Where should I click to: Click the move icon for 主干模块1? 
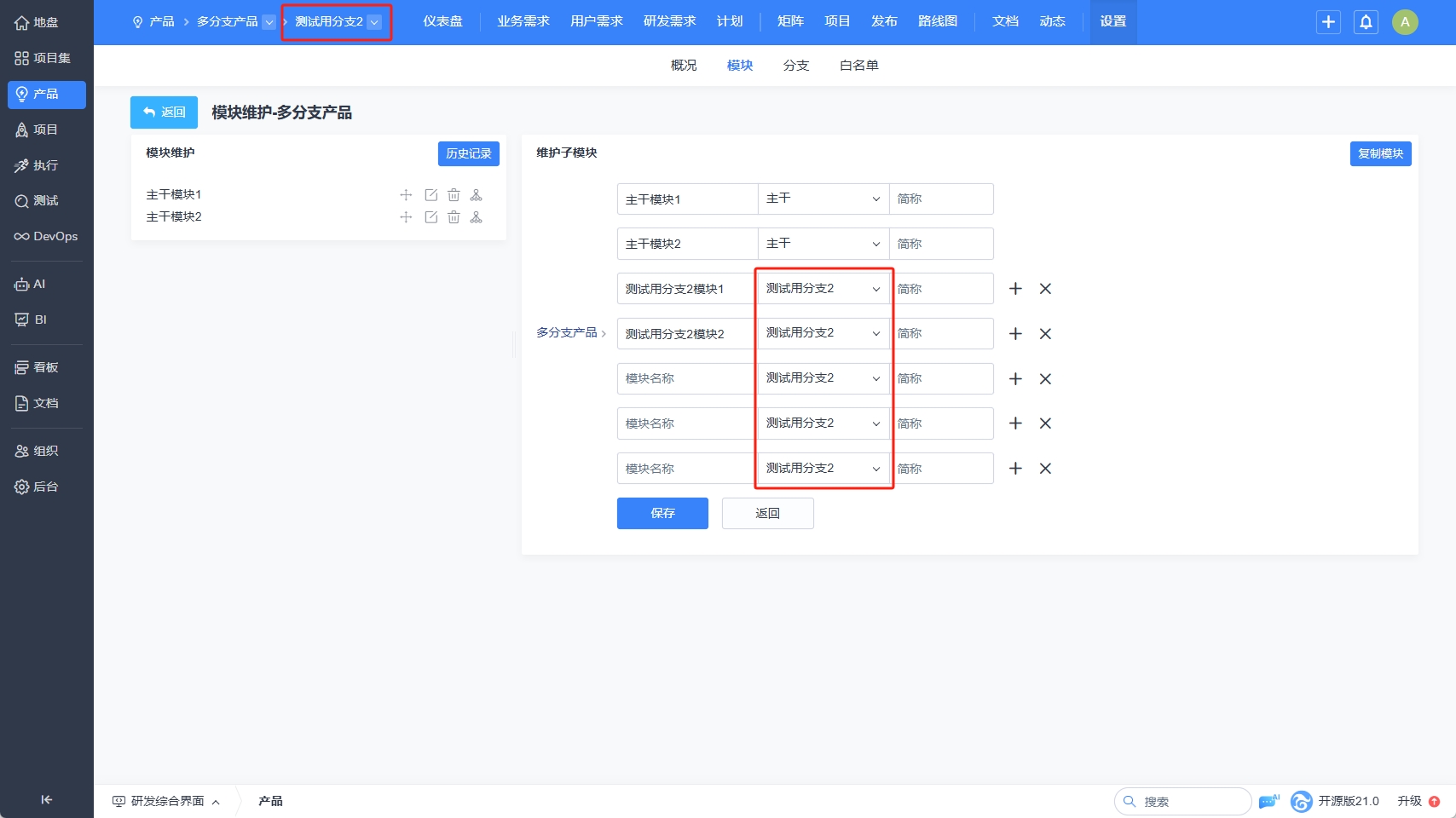406,195
